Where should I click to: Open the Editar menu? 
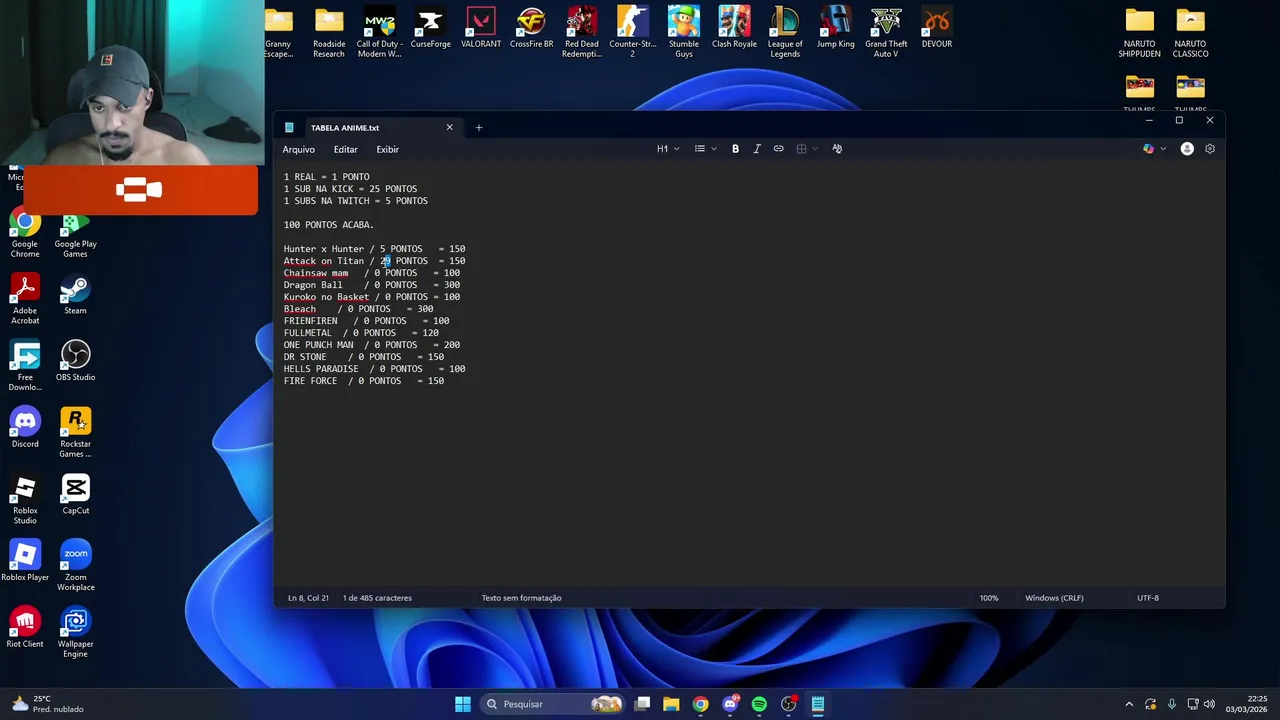(345, 150)
